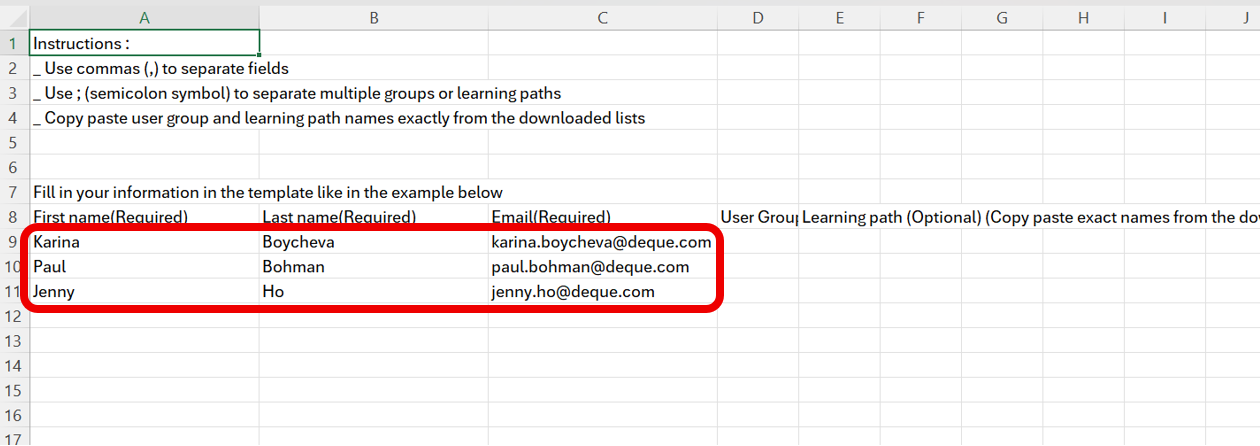Select the Bohman cell
1260x446 pixels.
(x=374, y=267)
